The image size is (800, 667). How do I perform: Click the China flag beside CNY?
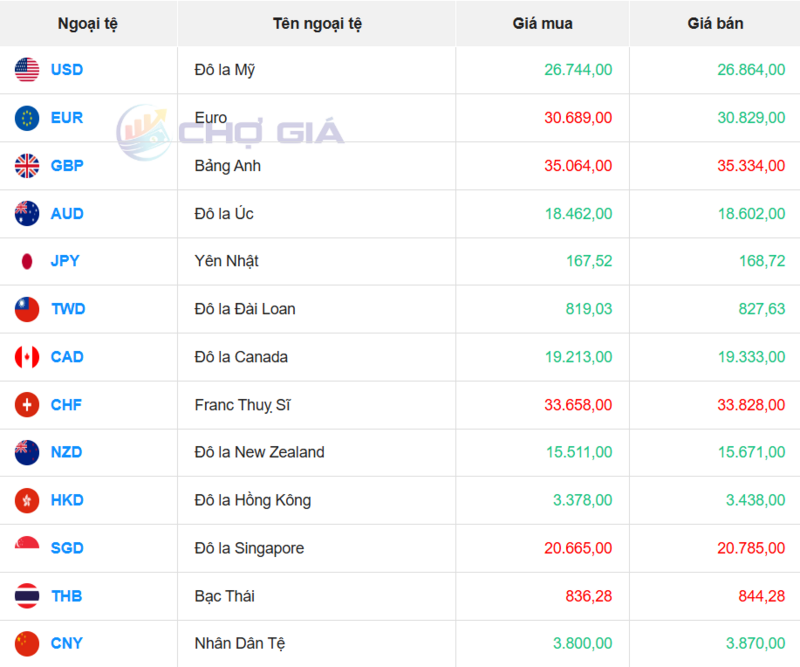[x=27, y=643]
